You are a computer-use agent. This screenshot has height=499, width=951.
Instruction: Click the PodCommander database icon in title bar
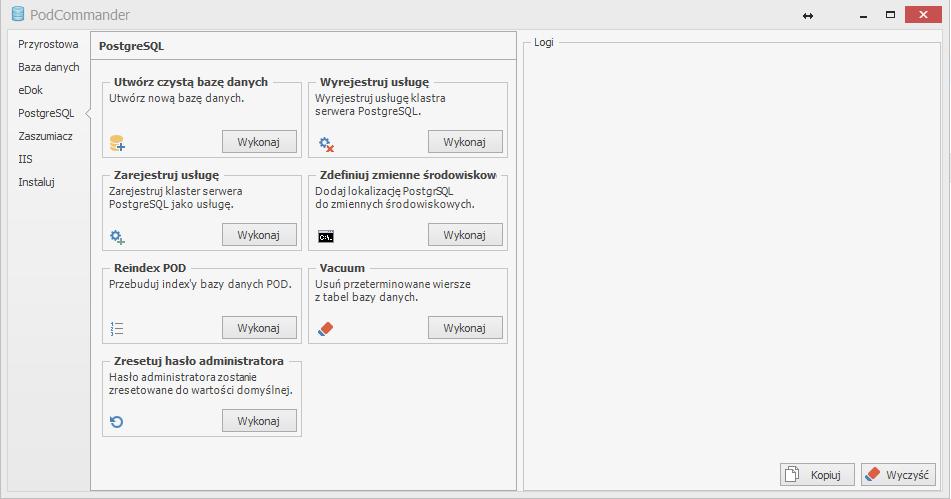pyautogui.click(x=18, y=13)
